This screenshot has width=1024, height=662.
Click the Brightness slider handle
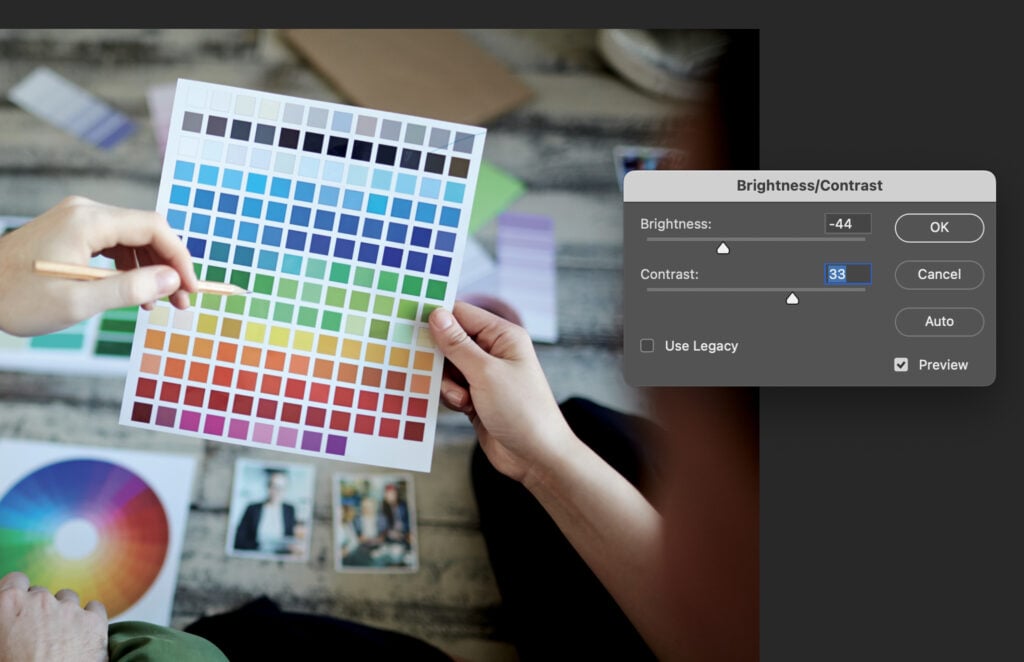point(723,248)
